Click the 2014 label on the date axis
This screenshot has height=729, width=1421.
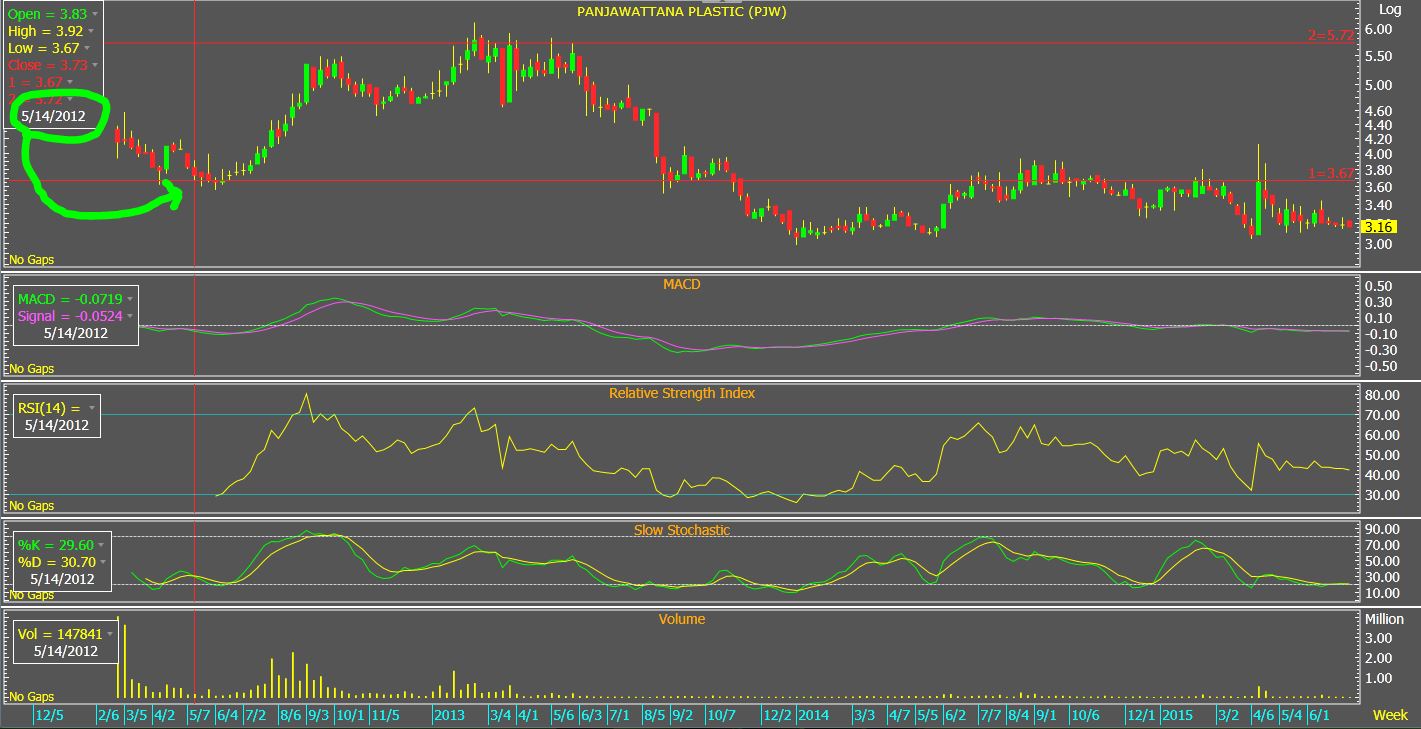point(813,715)
